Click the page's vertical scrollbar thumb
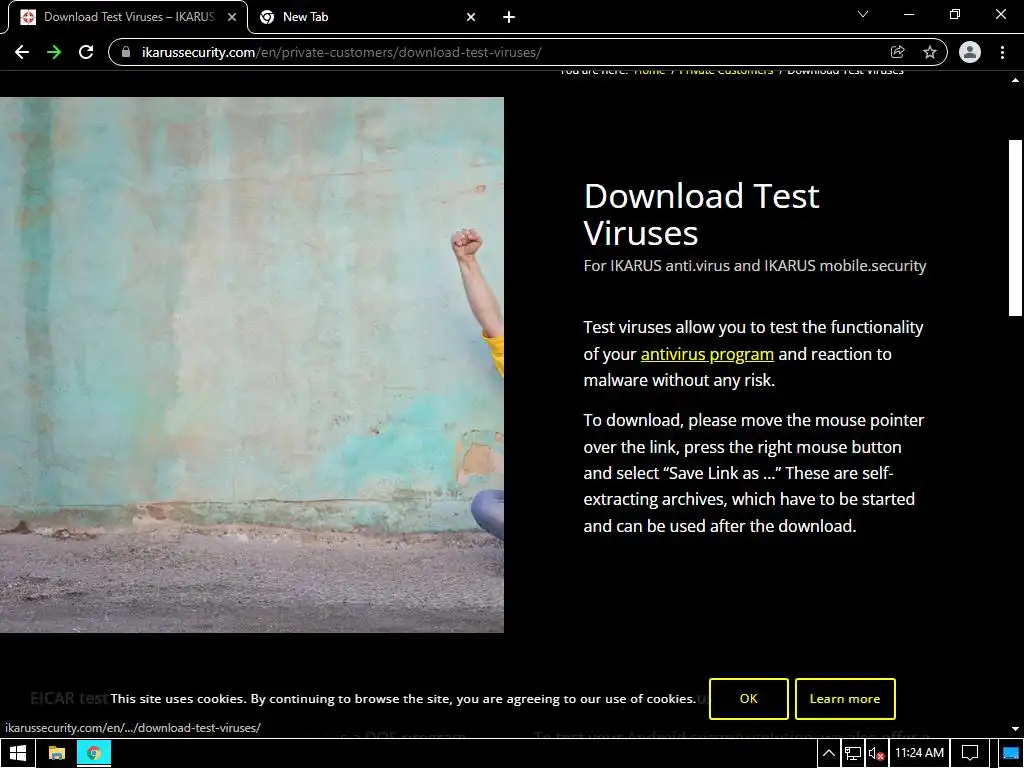1024x768 pixels. (1016, 228)
